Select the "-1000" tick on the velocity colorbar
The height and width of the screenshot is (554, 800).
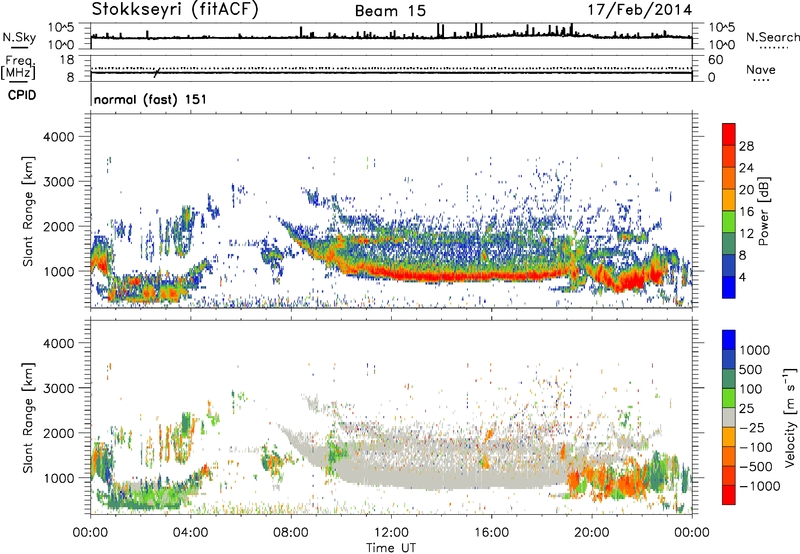pyautogui.click(x=759, y=486)
